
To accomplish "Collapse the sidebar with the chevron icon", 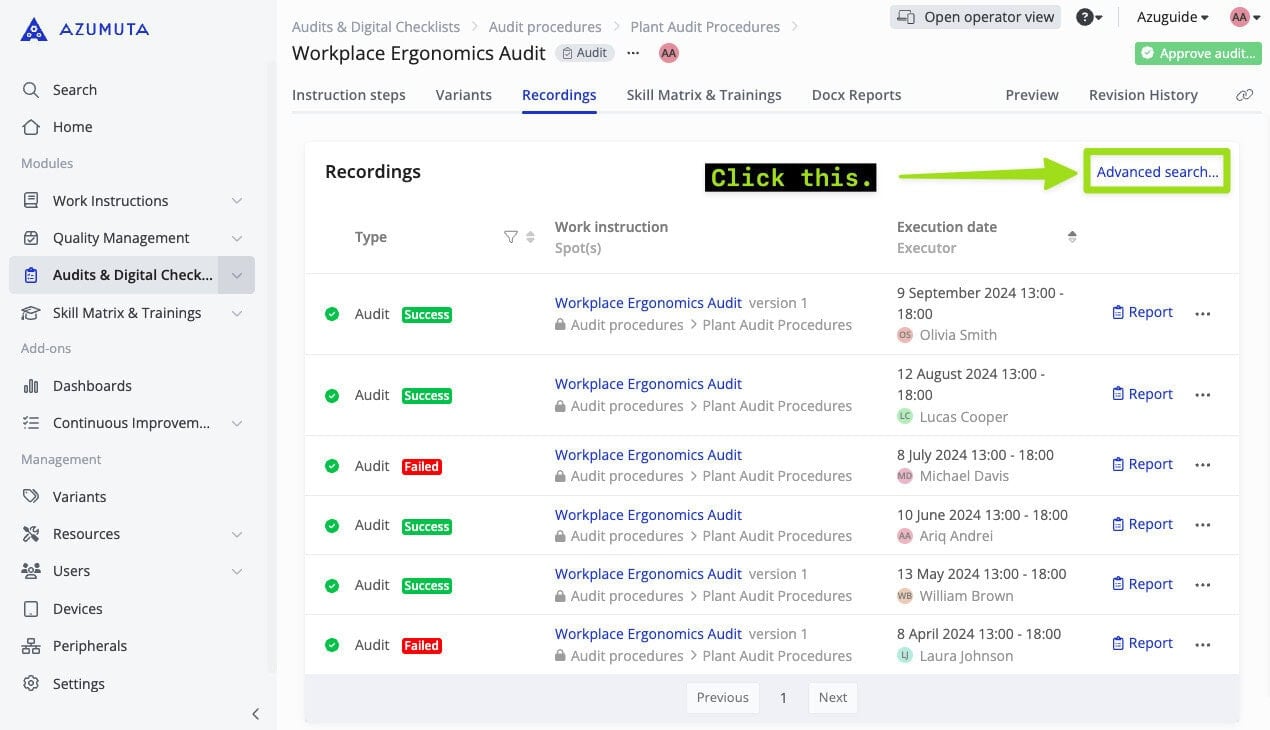I will pyautogui.click(x=255, y=713).
